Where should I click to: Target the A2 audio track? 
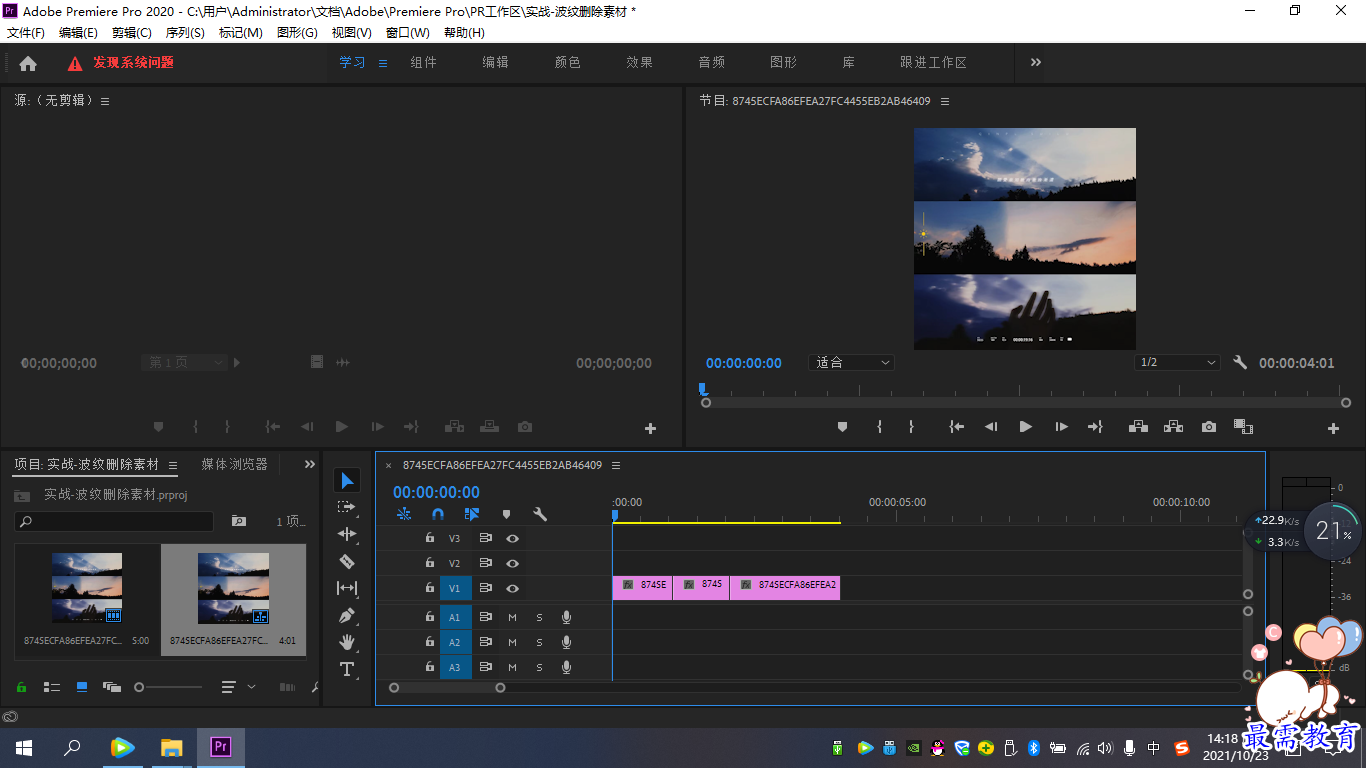(x=455, y=642)
